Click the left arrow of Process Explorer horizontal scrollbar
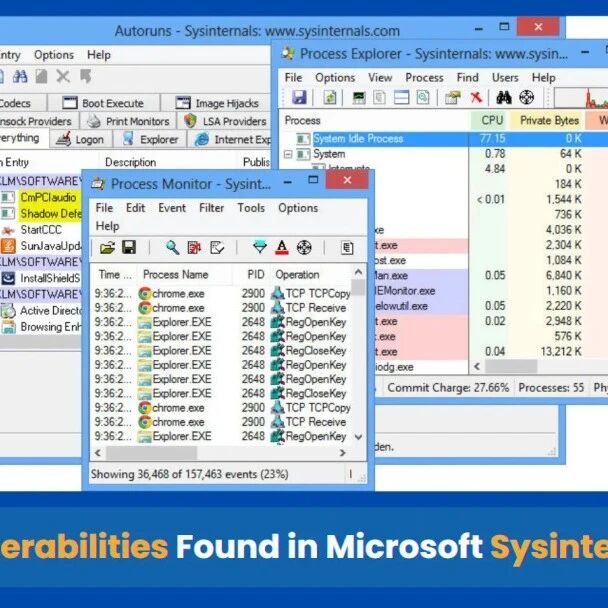The image size is (608, 608). [477, 366]
